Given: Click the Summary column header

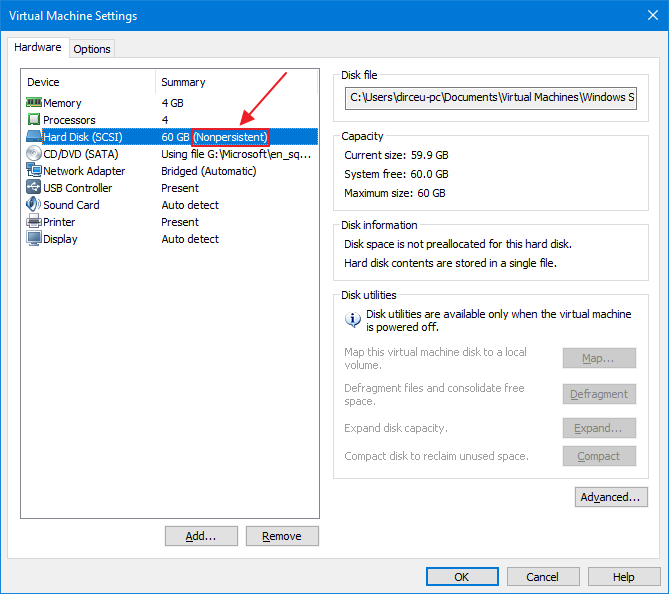Looking at the screenshot, I should [x=183, y=82].
